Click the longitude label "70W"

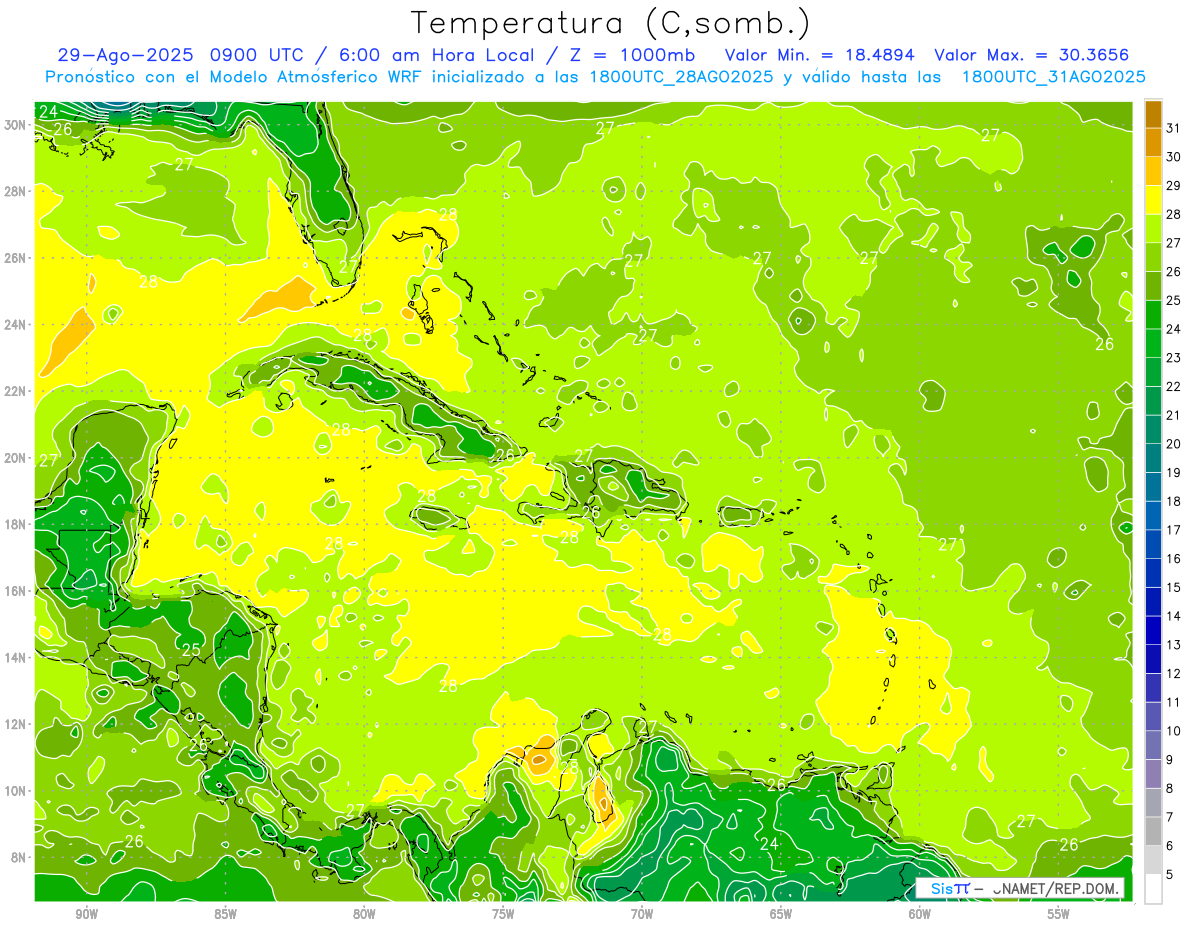[x=642, y=913]
